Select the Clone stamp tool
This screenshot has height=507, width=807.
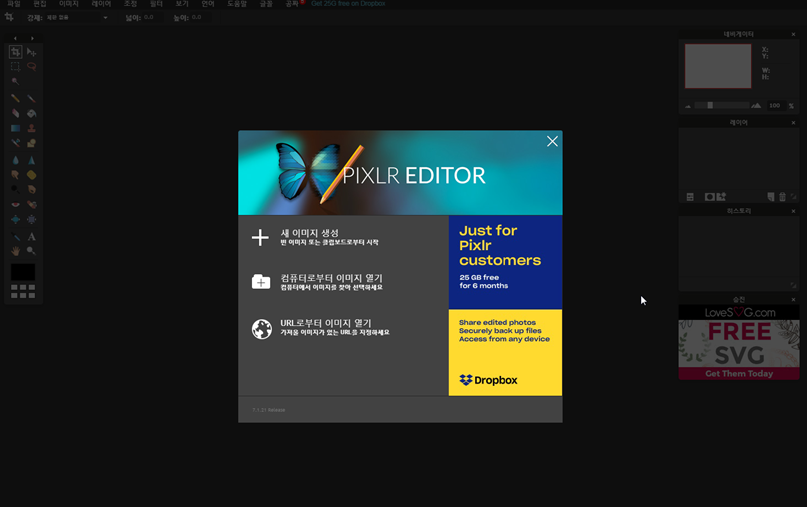pyautogui.click(x=31, y=128)
